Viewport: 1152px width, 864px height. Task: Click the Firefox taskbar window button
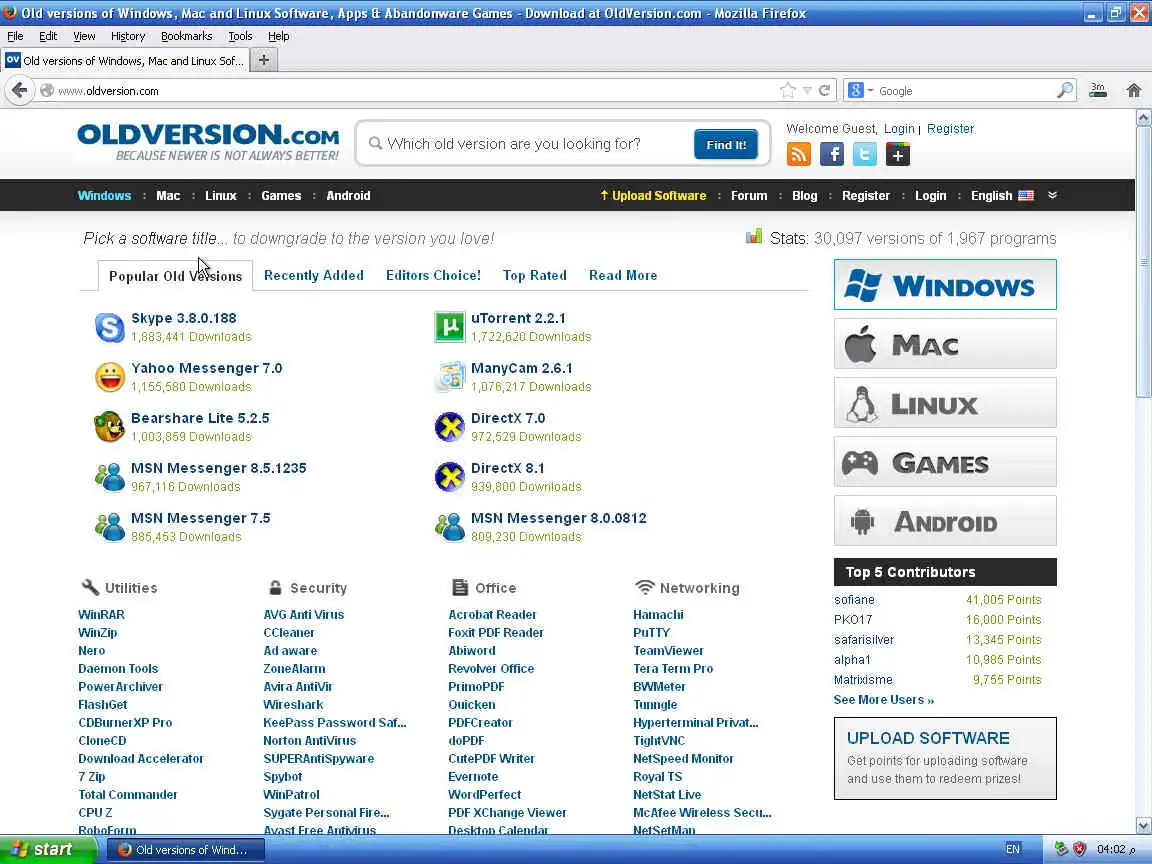pos(185,849)
